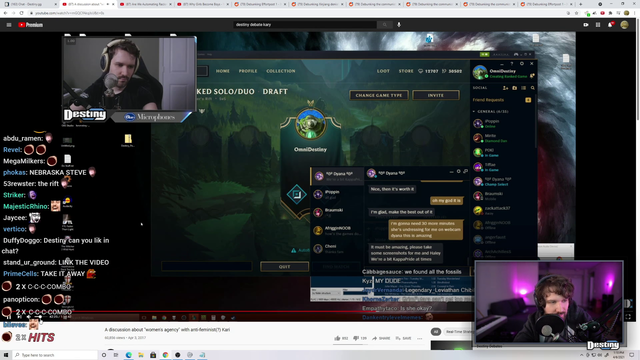640x360 pixels.
Task: Open the Chrome three-dot menu
Action: coord(635,13)
